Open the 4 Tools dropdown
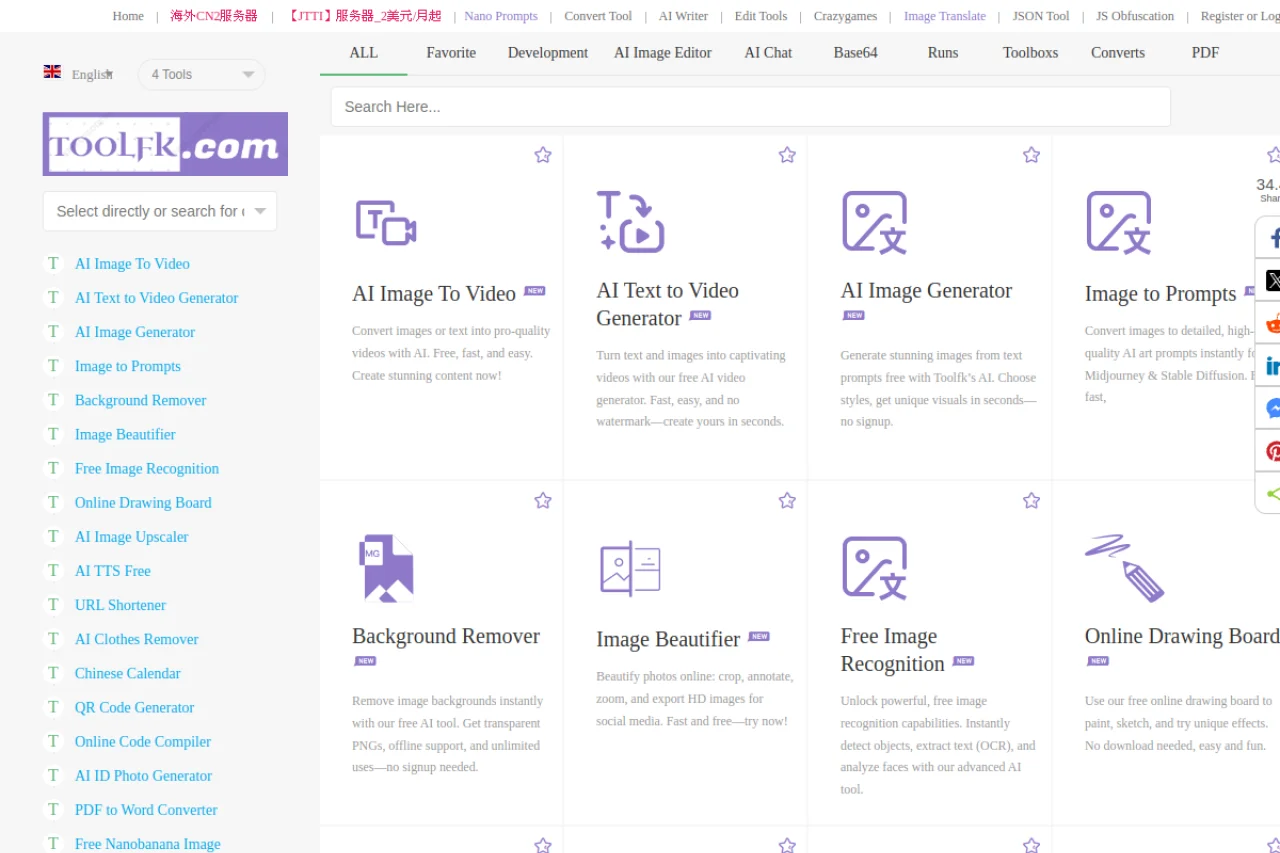 point(202,74)
